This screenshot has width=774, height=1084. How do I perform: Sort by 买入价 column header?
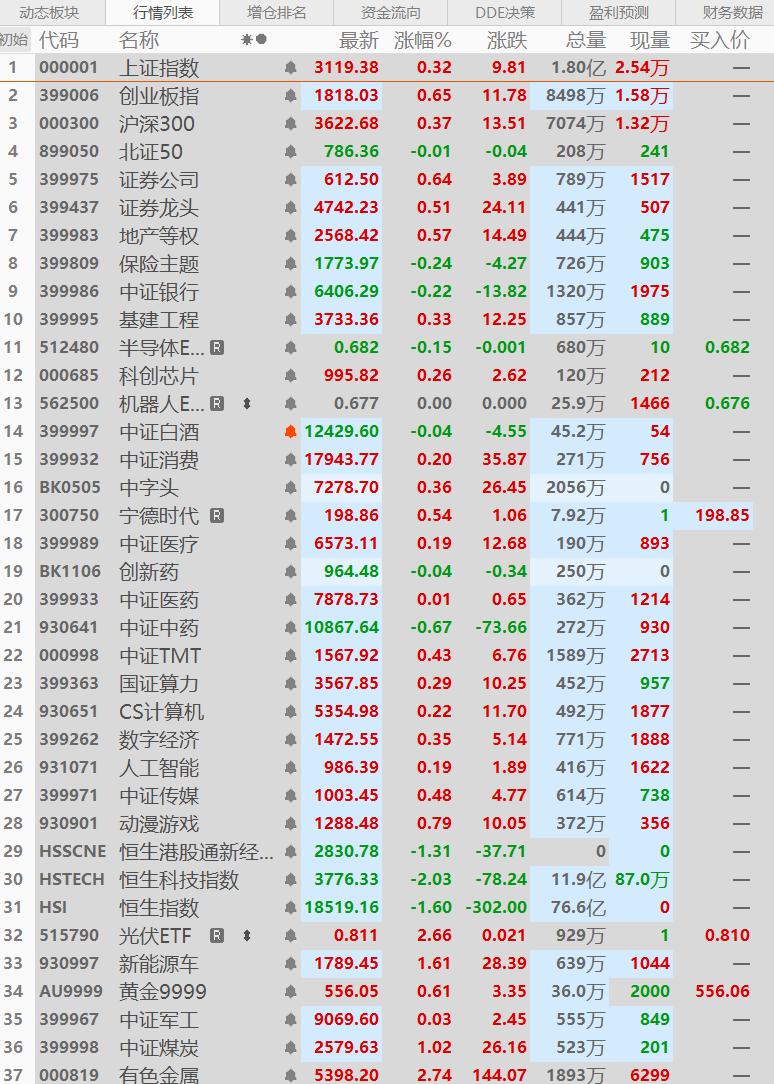(719, 40)
